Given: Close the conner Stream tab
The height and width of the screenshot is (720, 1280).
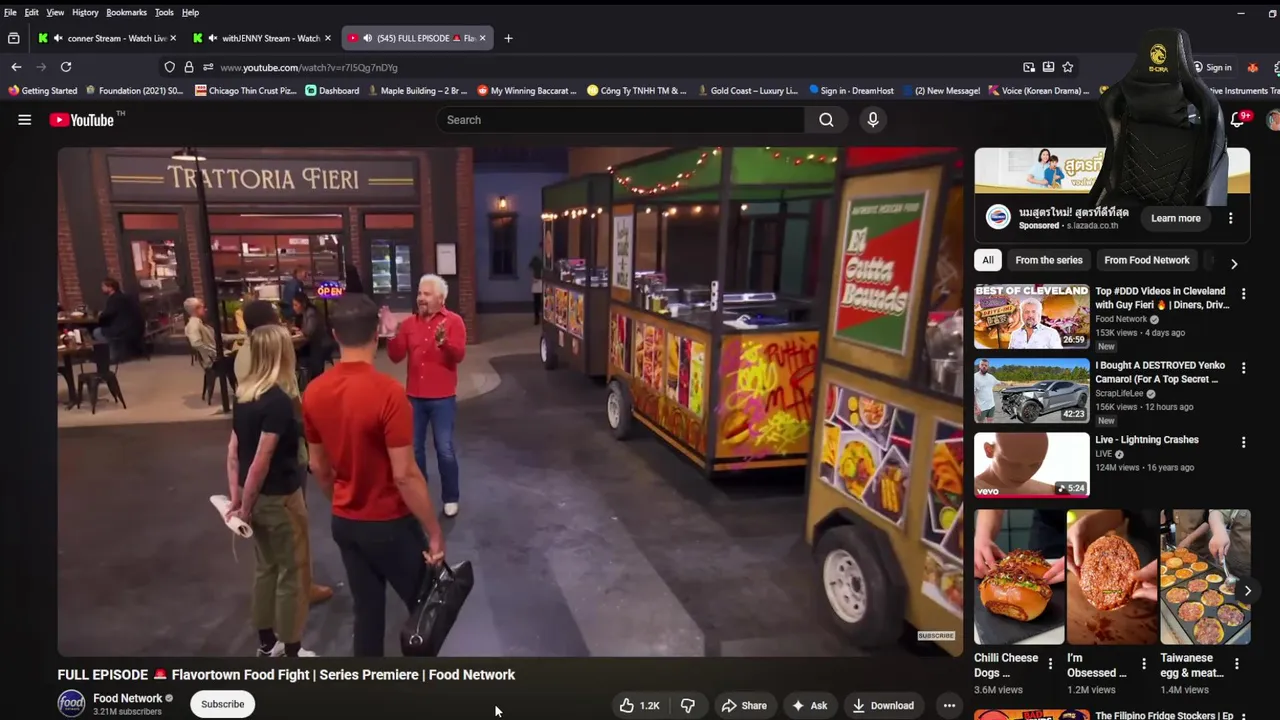Looking at the screenshot, I should tap(173, 38).
